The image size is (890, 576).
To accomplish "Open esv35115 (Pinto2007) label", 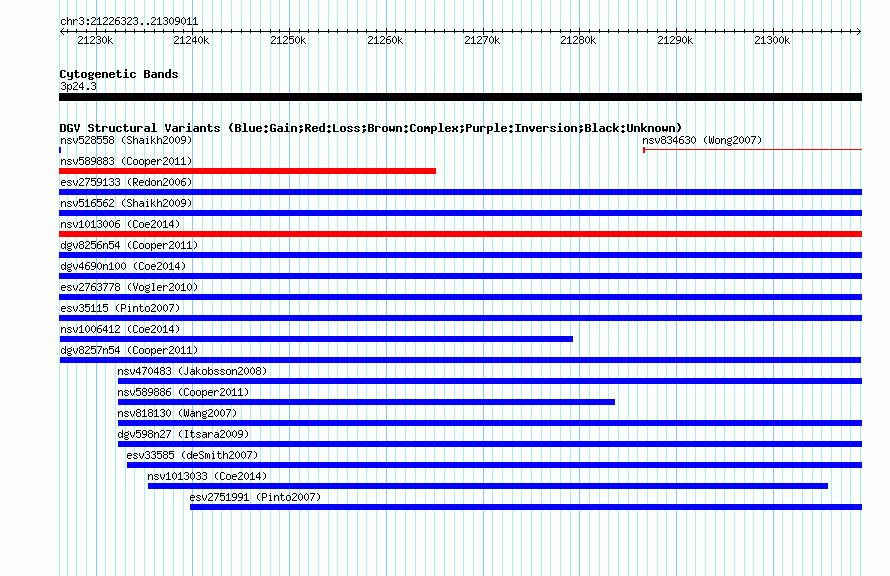I will click(120, 308).
